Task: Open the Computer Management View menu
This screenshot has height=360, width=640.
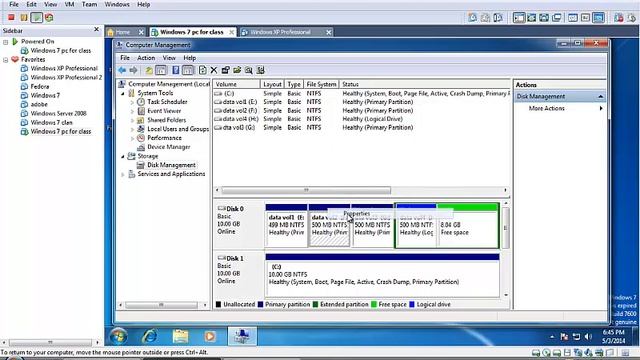Action: [169, 58]
